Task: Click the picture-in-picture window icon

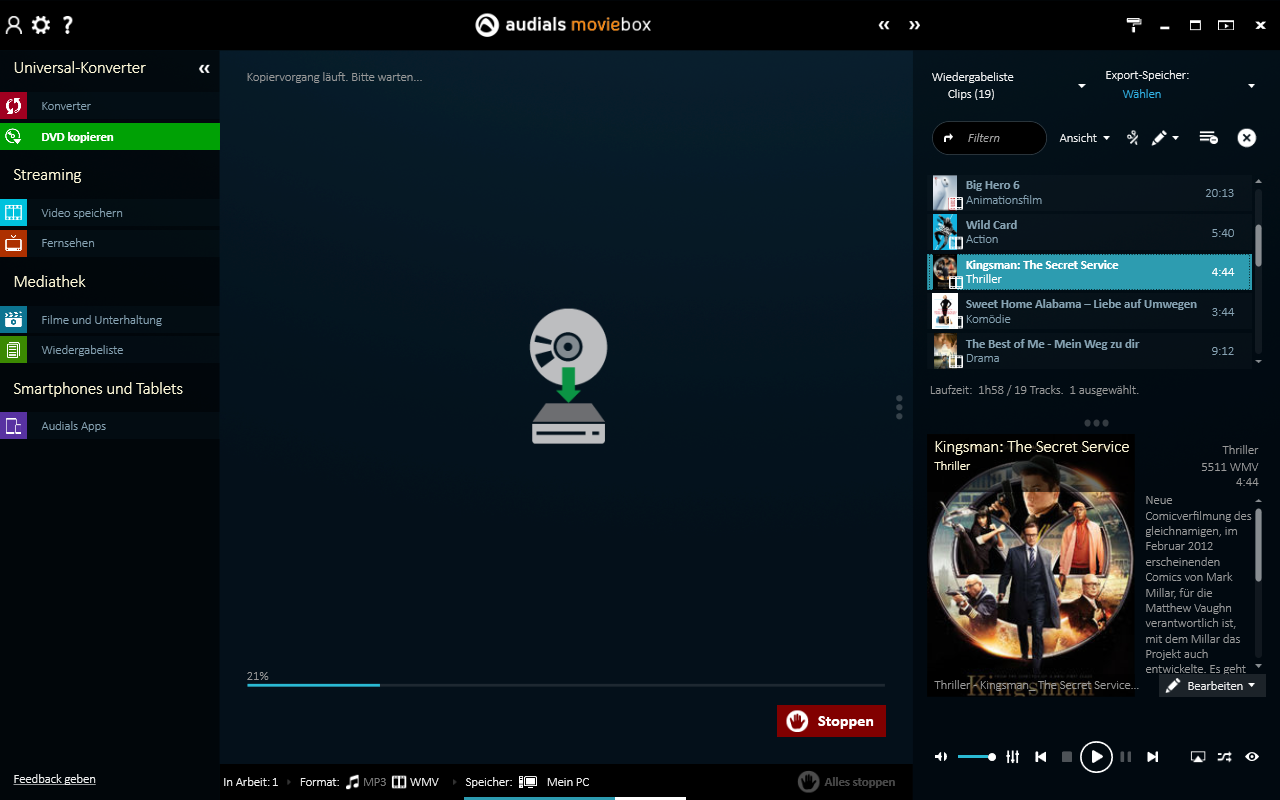Action: coord(1226,25)
